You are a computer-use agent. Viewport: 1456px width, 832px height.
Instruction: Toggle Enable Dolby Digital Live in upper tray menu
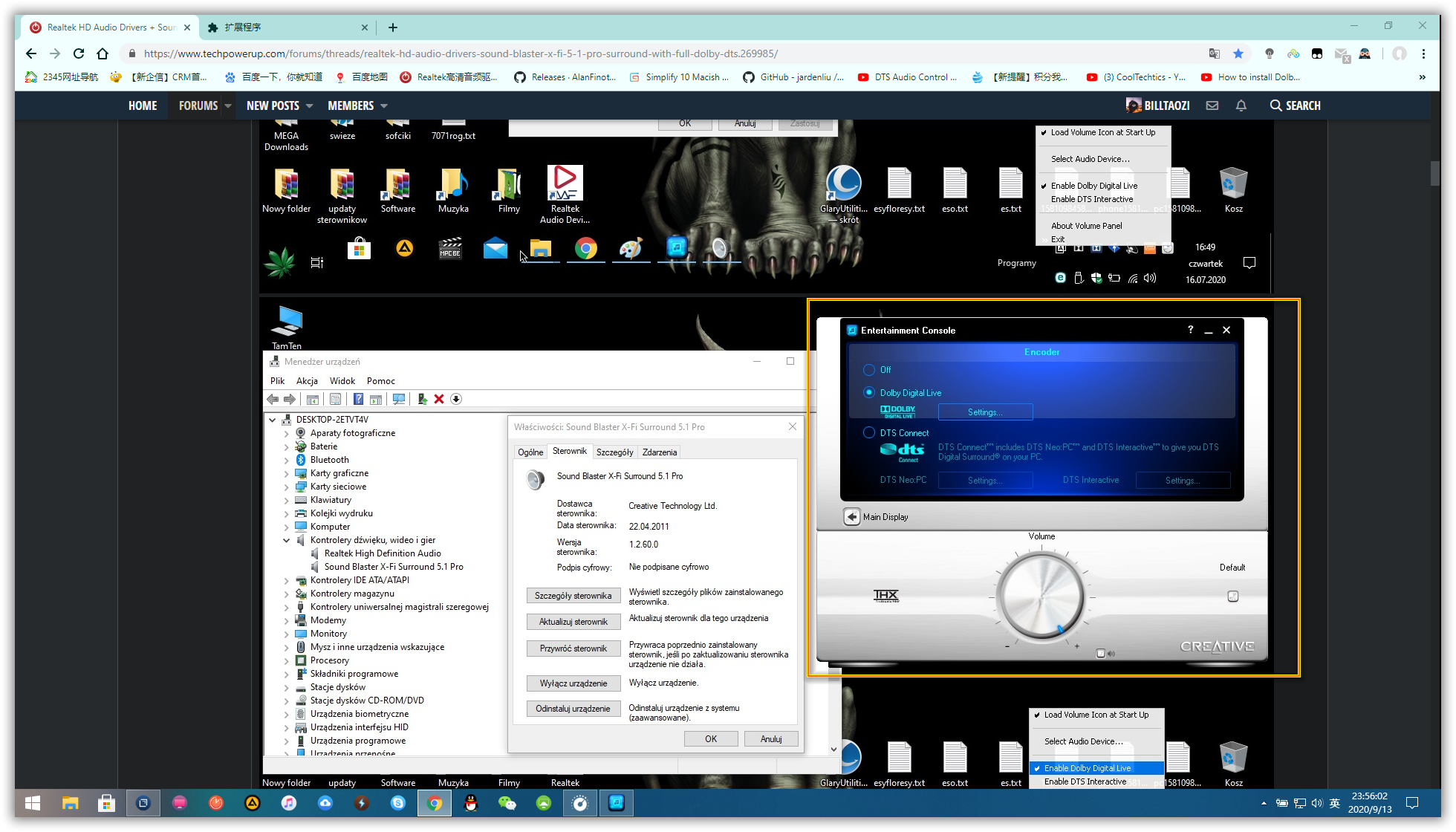coord(1093,186)
